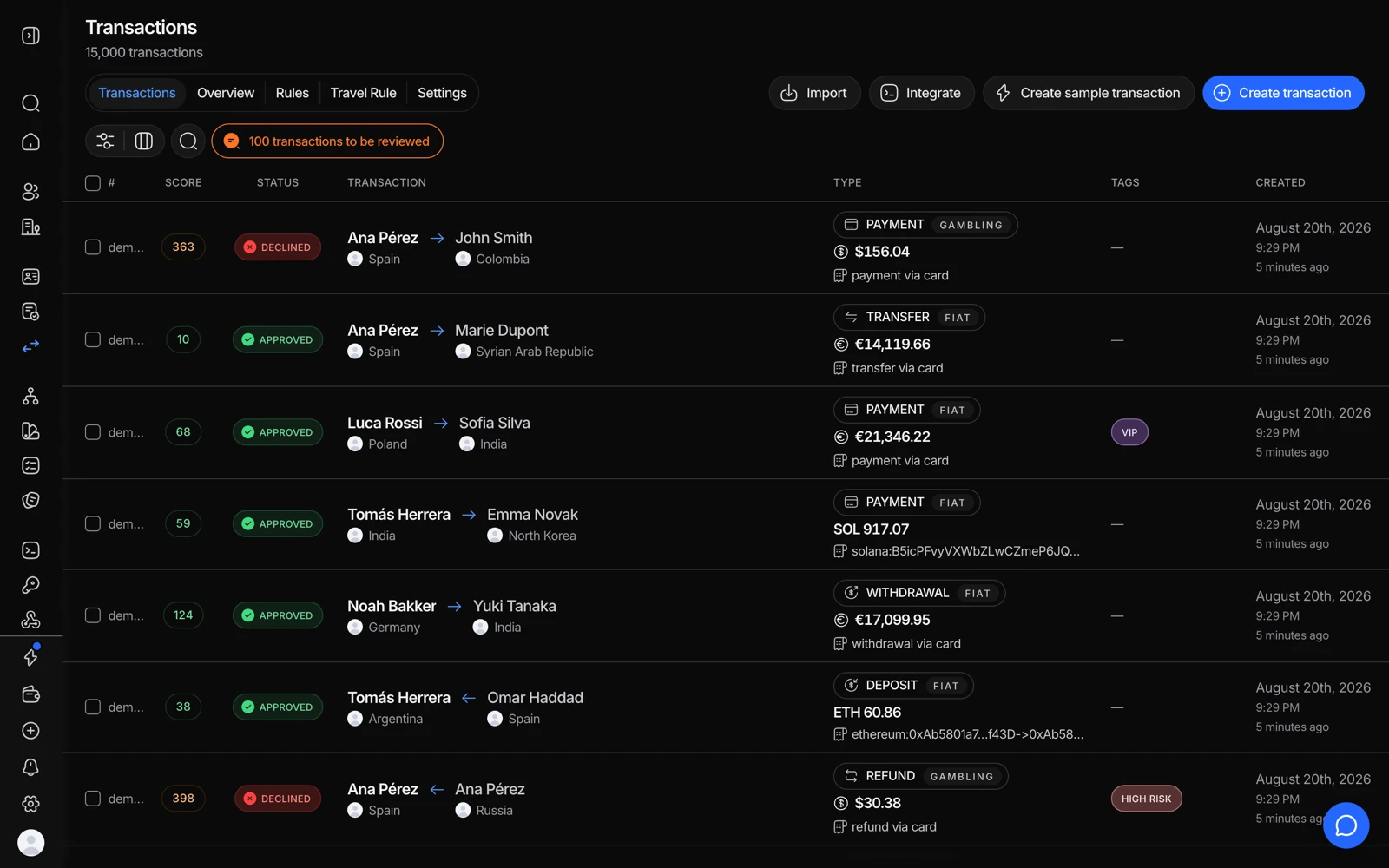This screenshot has height=868, width=1389.
Task: Open the columns layout icon above table
Action: point(144,141)
